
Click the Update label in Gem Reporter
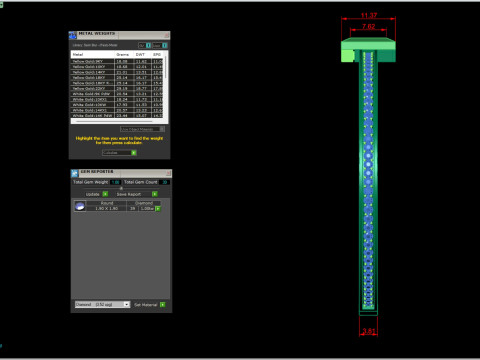pos(93,194)
